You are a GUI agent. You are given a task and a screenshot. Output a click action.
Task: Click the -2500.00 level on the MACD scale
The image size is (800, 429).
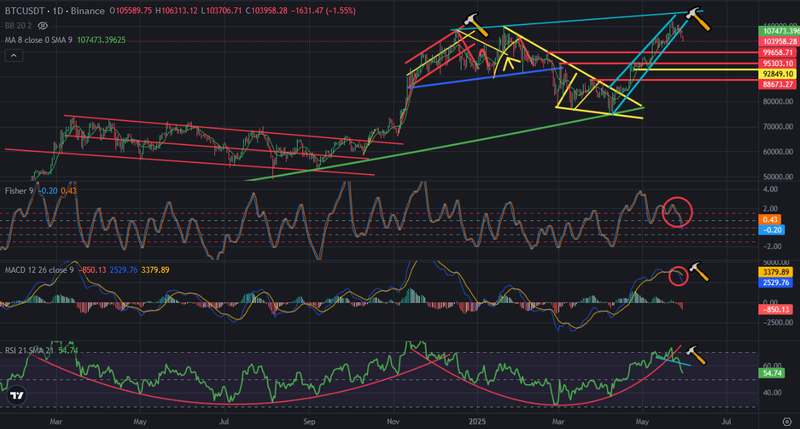click(778, 322)
